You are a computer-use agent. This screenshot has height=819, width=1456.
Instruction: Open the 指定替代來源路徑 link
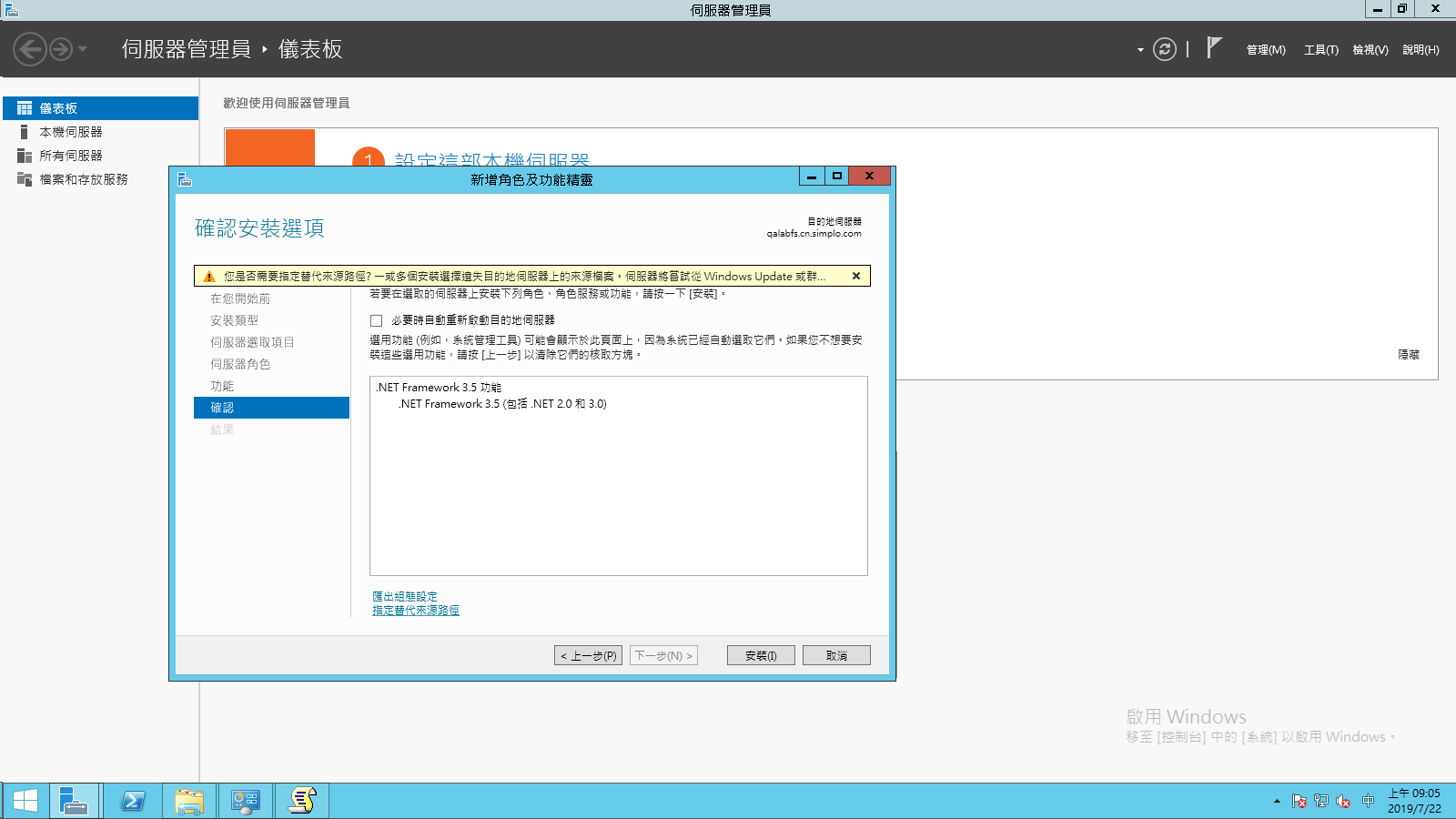coord(415,610)
